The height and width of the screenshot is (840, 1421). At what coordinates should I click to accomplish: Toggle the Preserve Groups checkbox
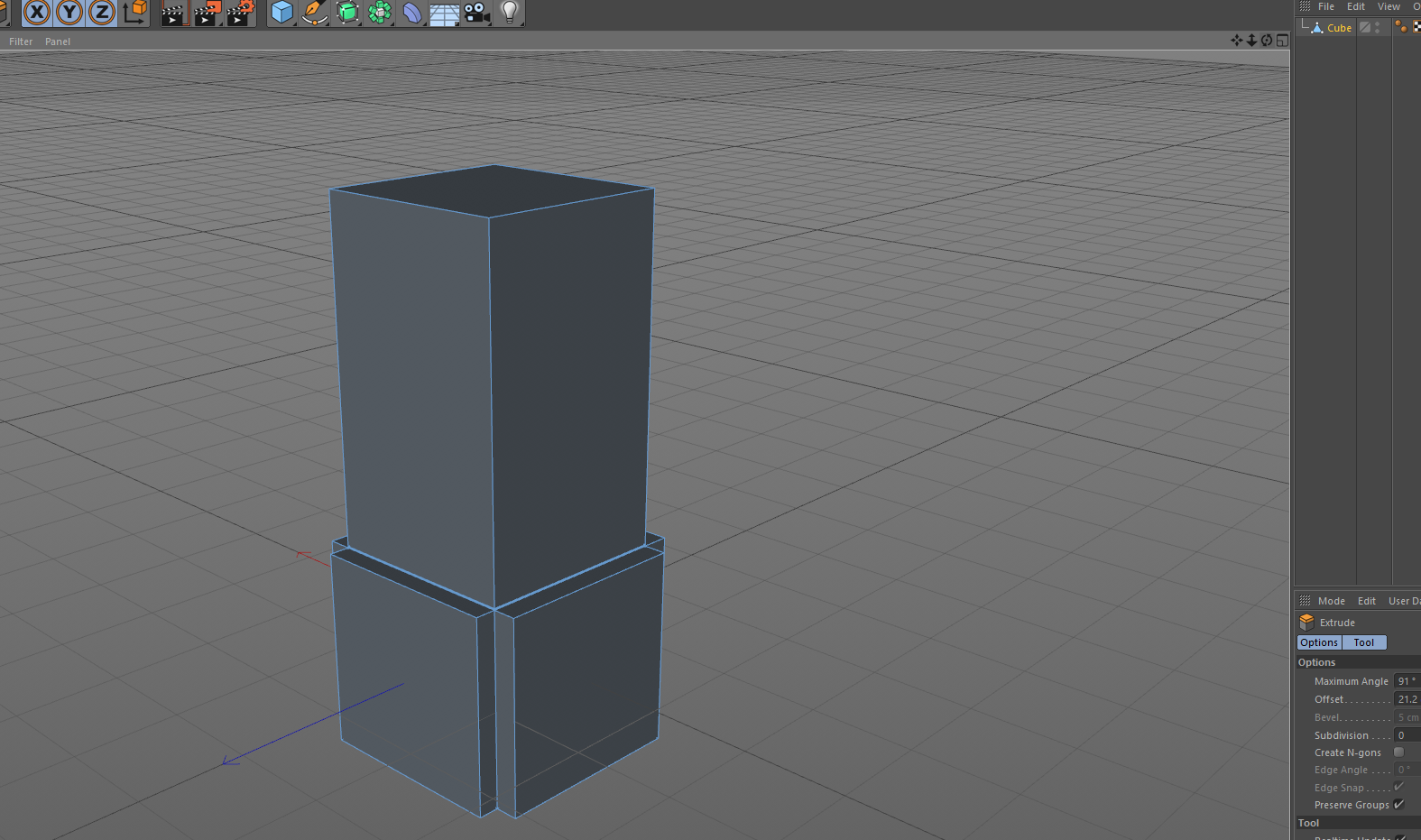click(1398, 805)
